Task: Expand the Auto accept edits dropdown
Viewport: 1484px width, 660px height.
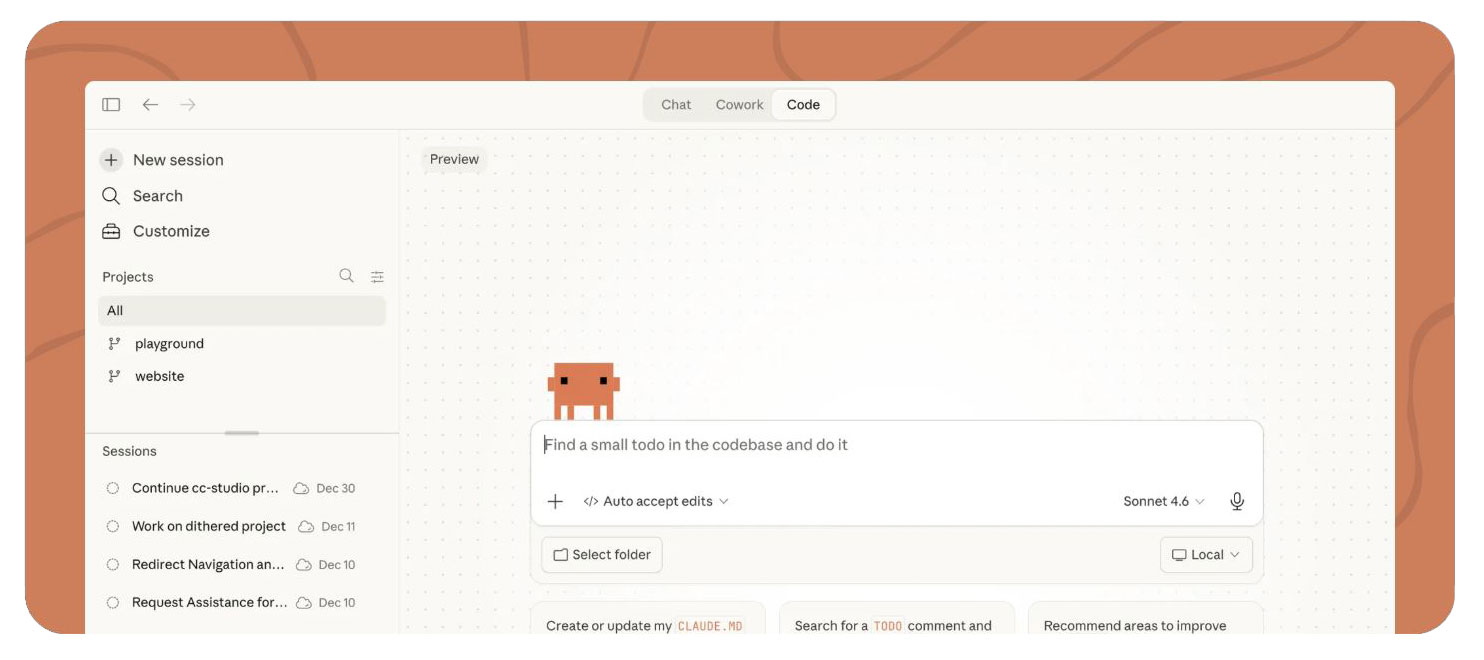Action: coord(656,501)
